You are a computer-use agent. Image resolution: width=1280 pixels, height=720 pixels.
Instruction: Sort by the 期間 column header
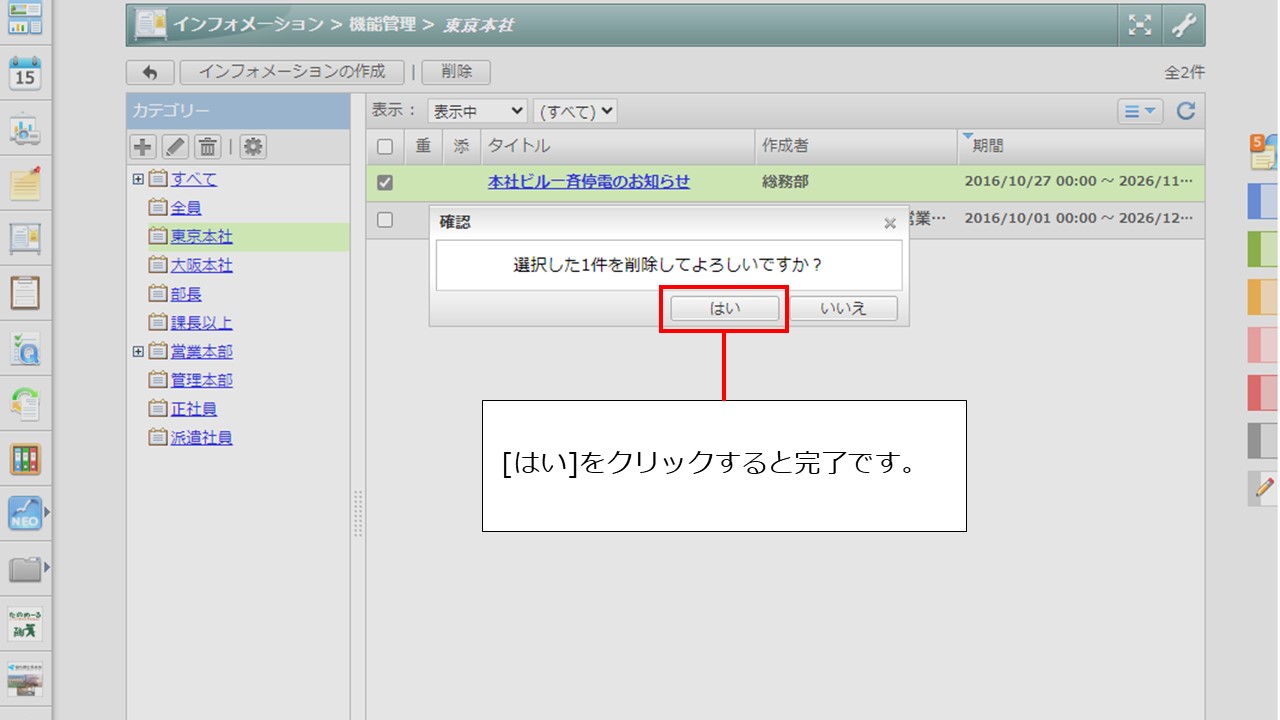[1081, 146]
